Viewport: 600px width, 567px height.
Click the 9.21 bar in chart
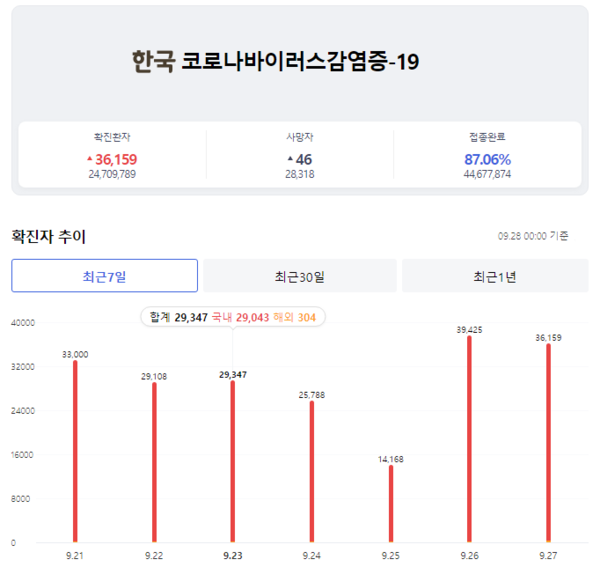click(x=75, y=451)
